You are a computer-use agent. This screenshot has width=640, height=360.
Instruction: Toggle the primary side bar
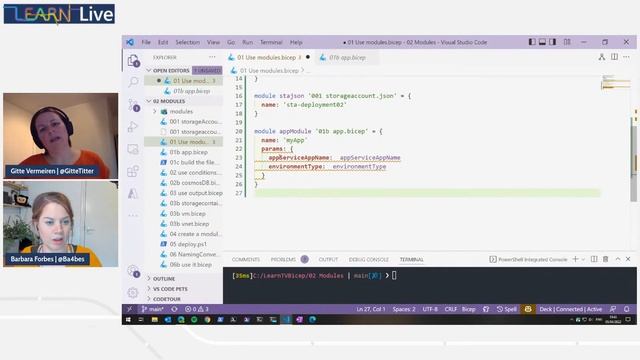click(x=532, y=42)
